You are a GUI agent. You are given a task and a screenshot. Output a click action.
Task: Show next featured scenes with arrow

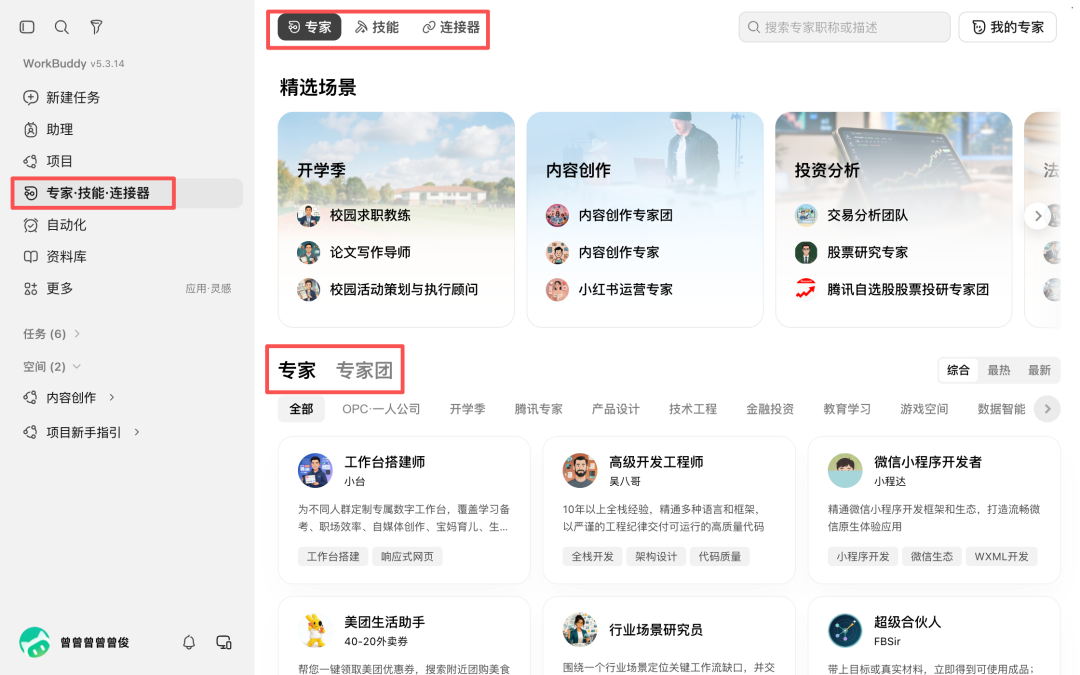click(x=1037, y=216)
